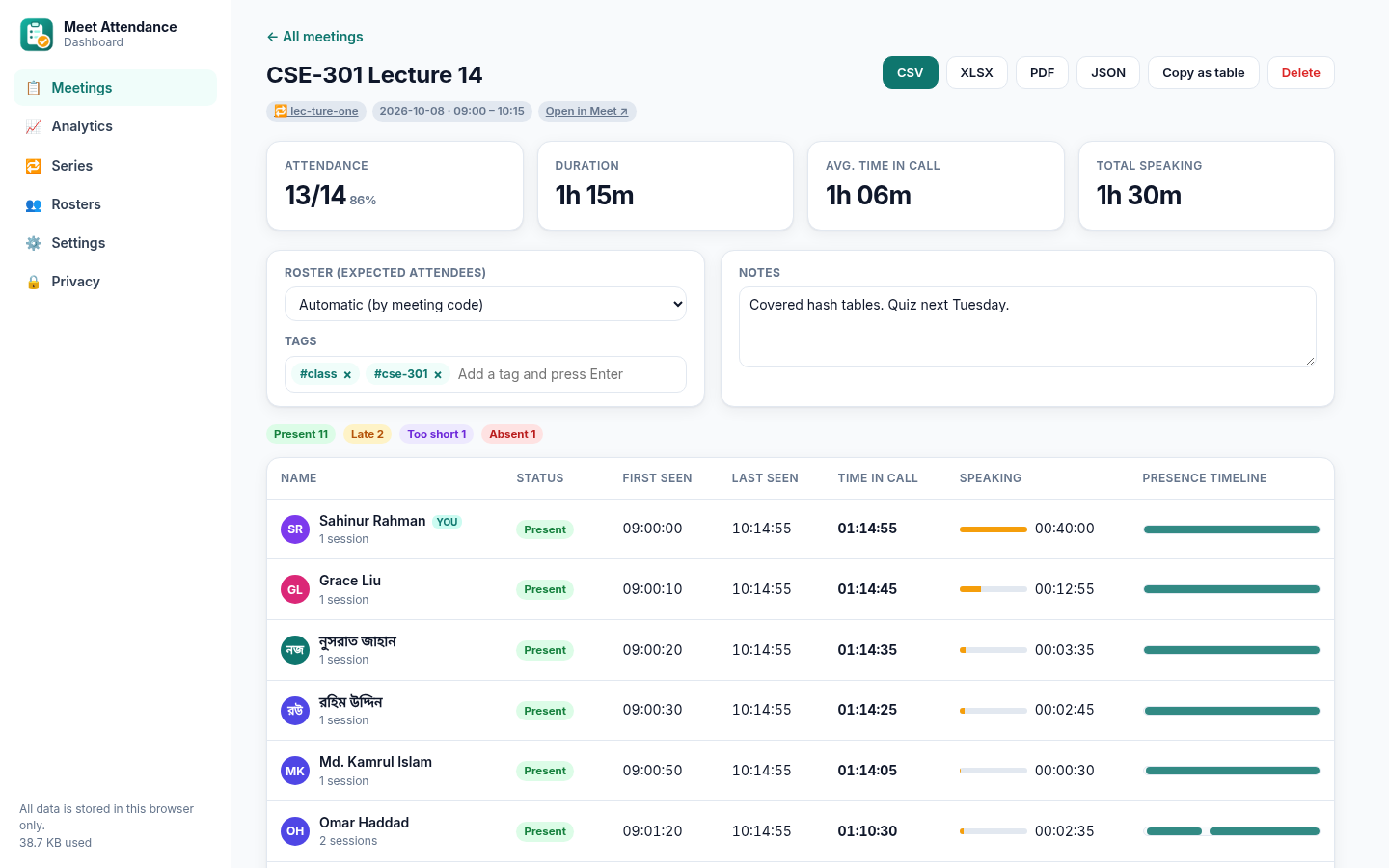Viewport: 1389px width, 868px height.
Task: Click the tag input field
Action: coord(567,374)
